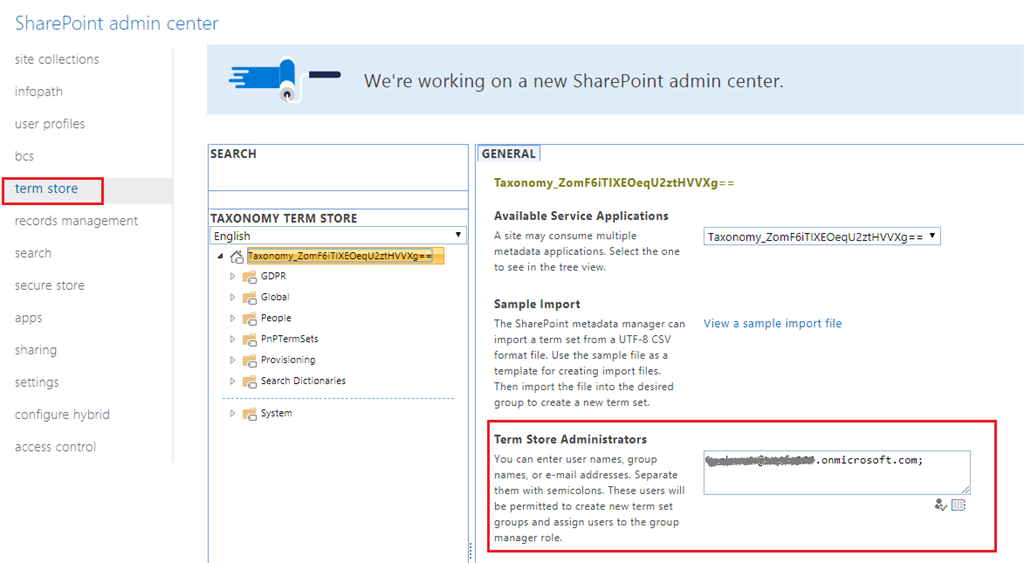Expand the Provisioning group node

point(233,360)
